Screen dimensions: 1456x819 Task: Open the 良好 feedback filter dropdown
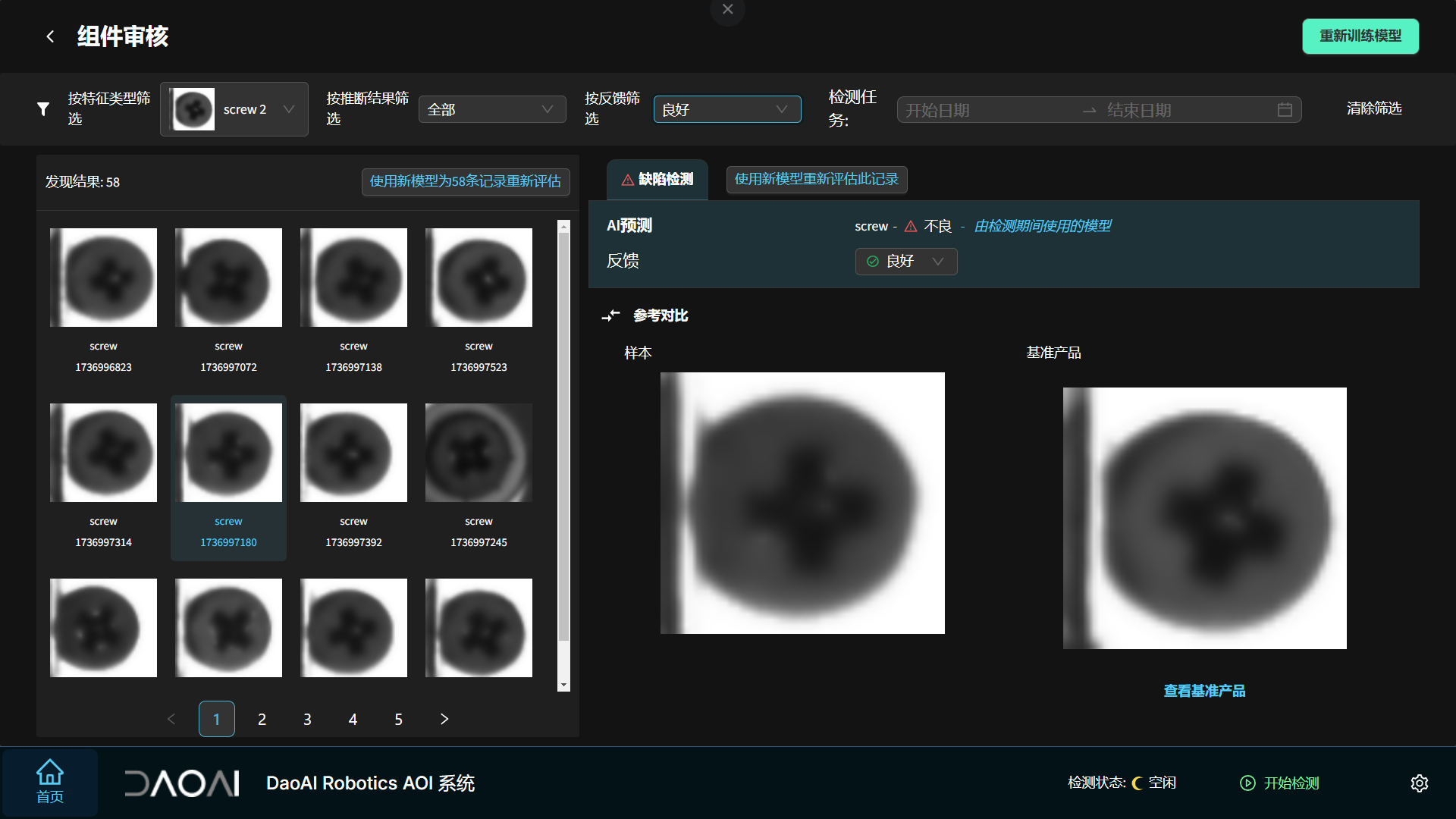coord(726,109)
